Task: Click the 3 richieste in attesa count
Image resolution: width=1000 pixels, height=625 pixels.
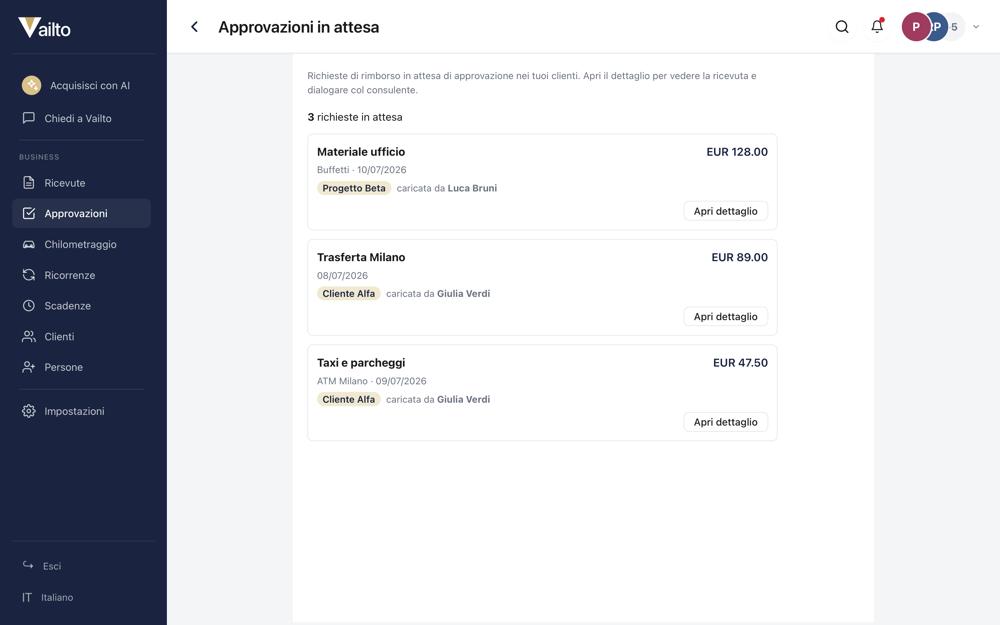Action: [x=355, y=117]
